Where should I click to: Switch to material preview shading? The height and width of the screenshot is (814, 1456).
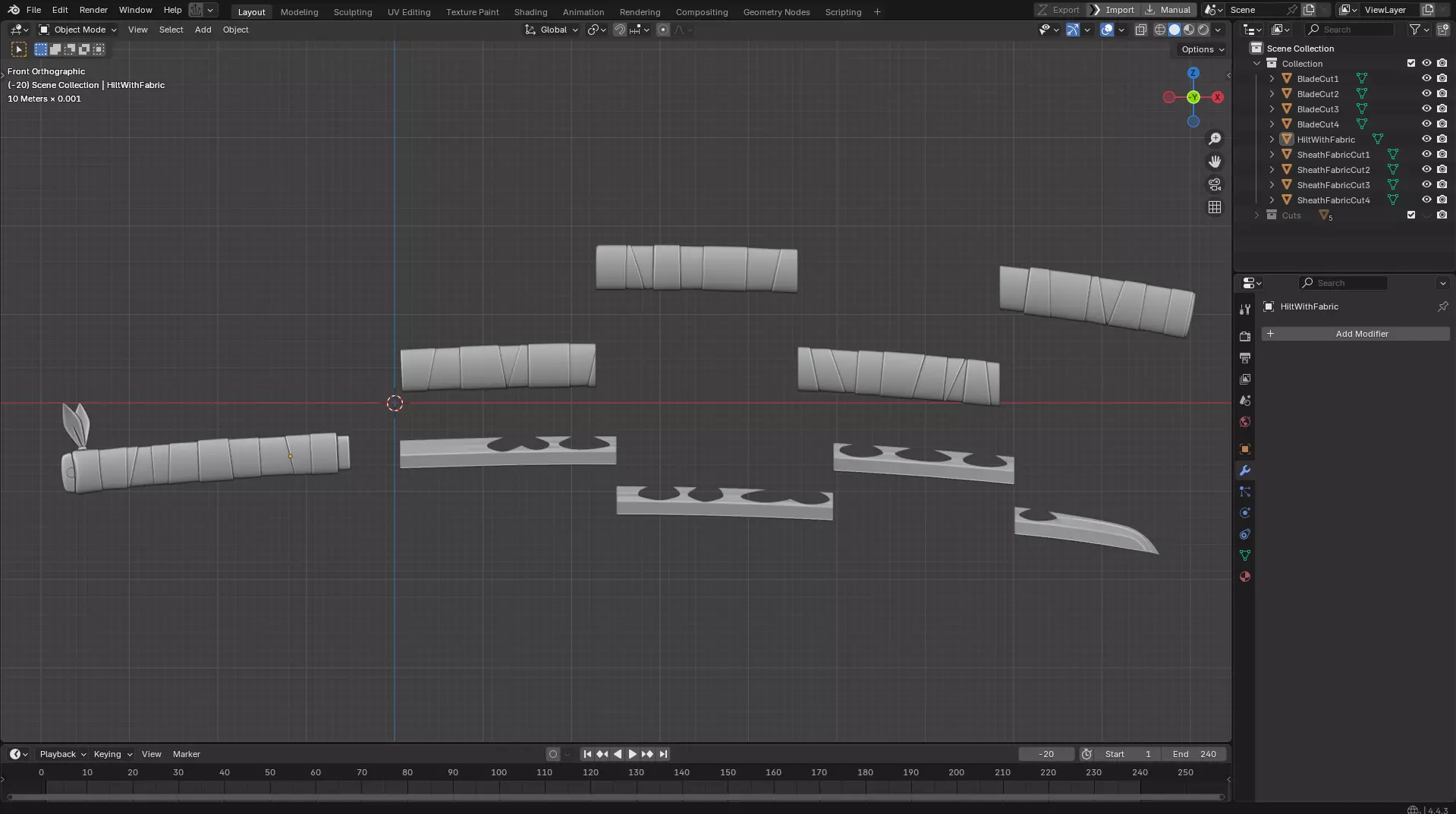tap(1189, 30)
